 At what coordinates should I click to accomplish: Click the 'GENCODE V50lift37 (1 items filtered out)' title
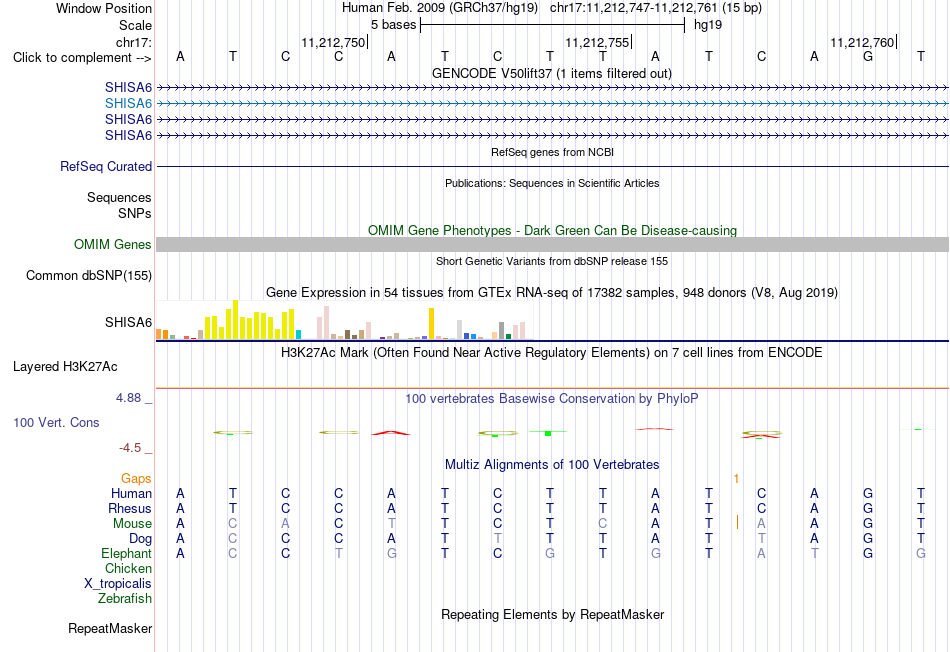coord(551,73)
